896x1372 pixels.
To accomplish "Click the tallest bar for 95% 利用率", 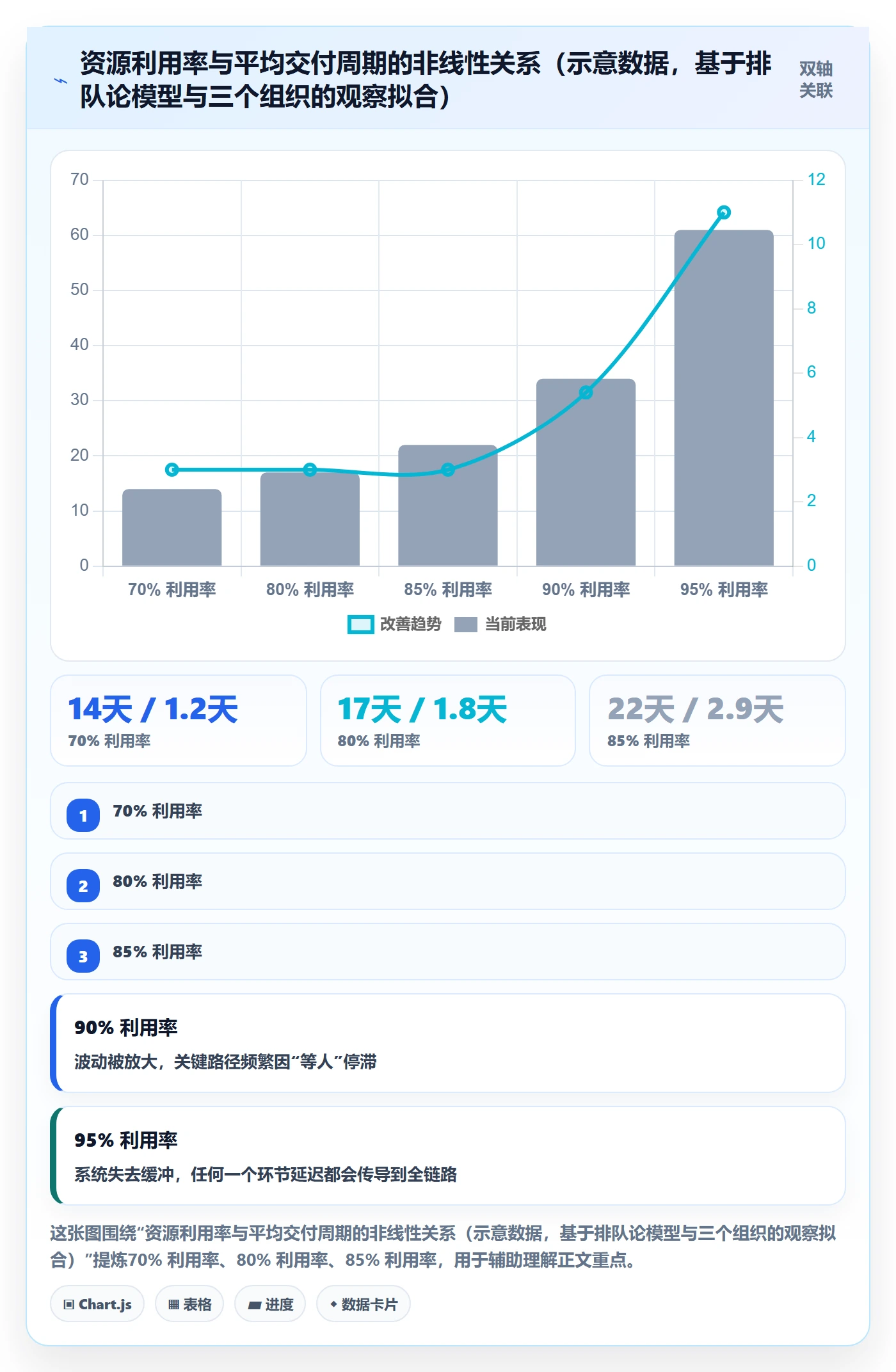I will coord(724,398).
